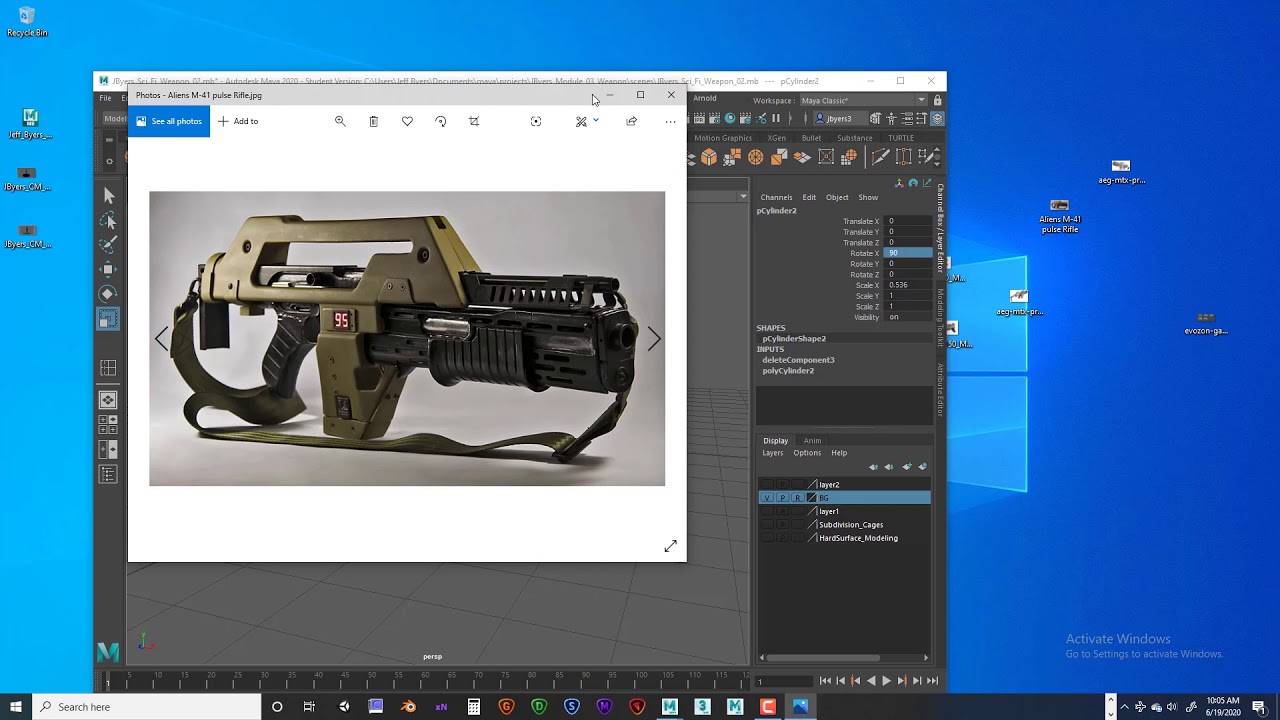Viewport: 1280px width, 720px height.
Task: Open the Windows Start menu
Action: click(x=15, y=707)
